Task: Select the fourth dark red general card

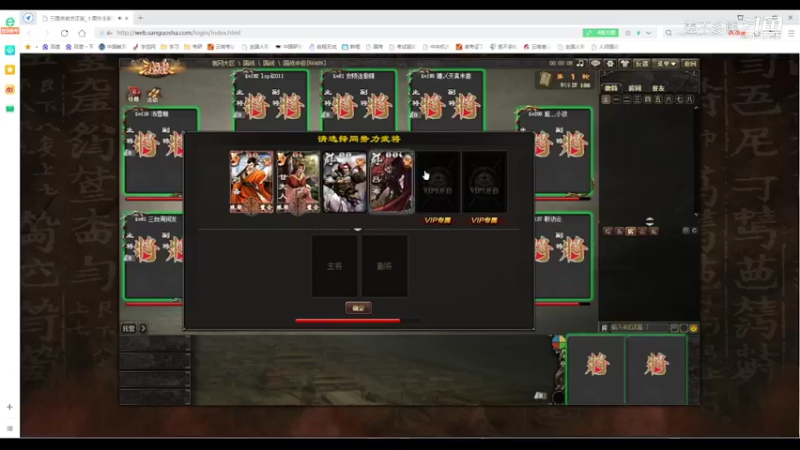Action: point(391,182)
